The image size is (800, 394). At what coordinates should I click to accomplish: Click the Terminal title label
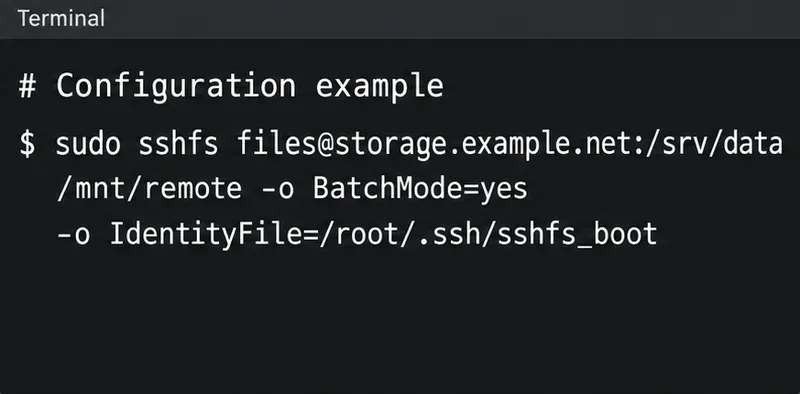point(61,18)
